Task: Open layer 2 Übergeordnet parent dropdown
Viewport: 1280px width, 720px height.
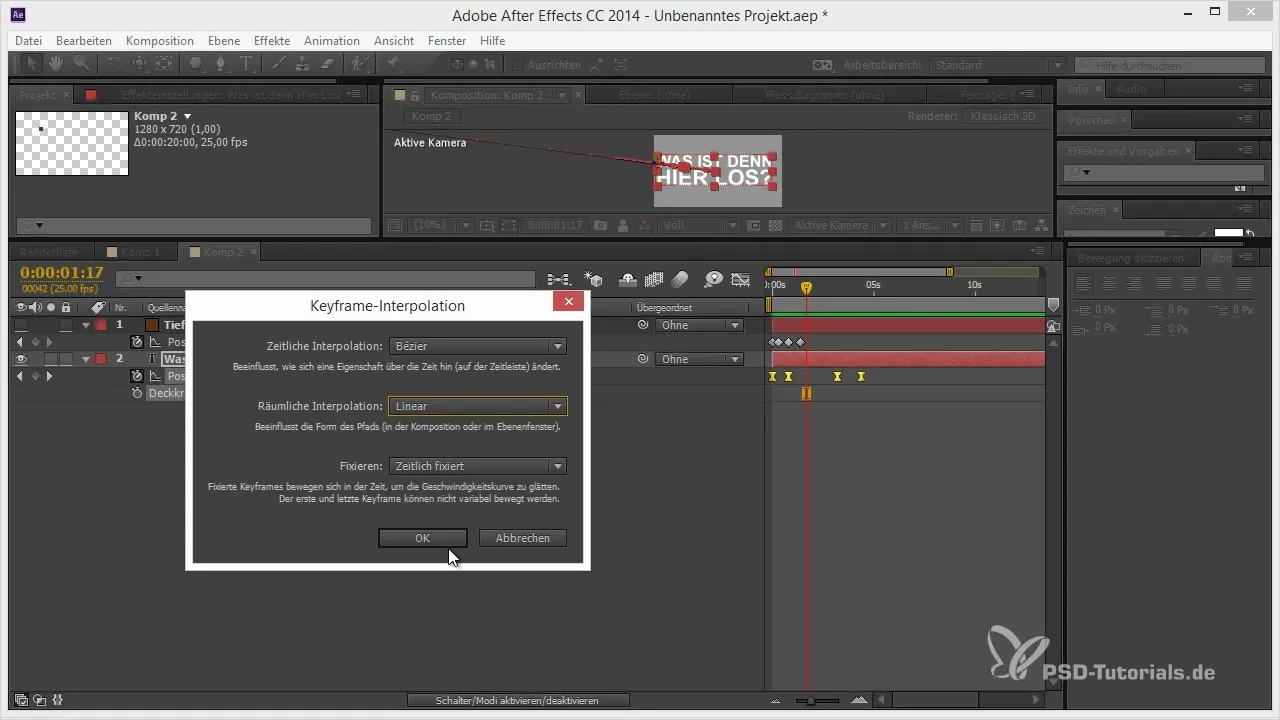Action: coord(699,359)
